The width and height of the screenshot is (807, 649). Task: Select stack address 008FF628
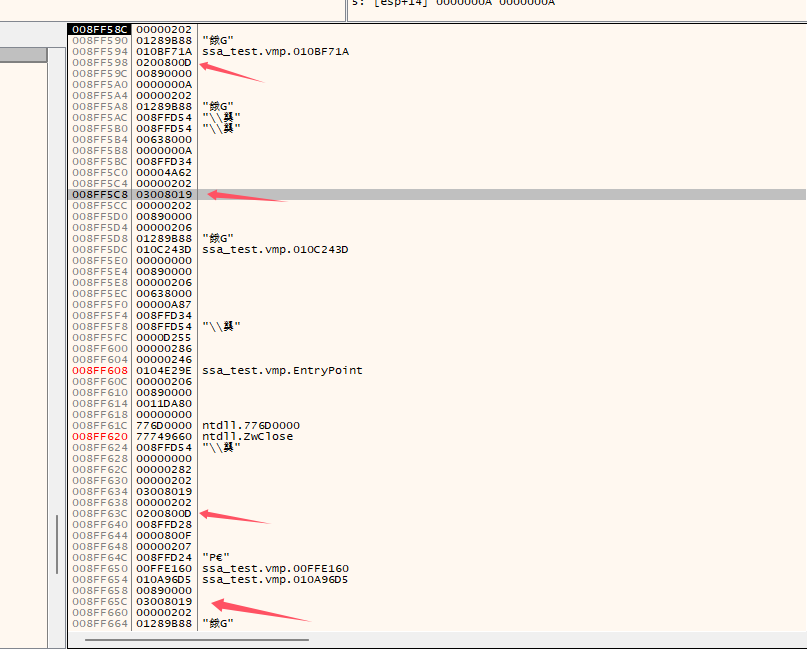99,459
